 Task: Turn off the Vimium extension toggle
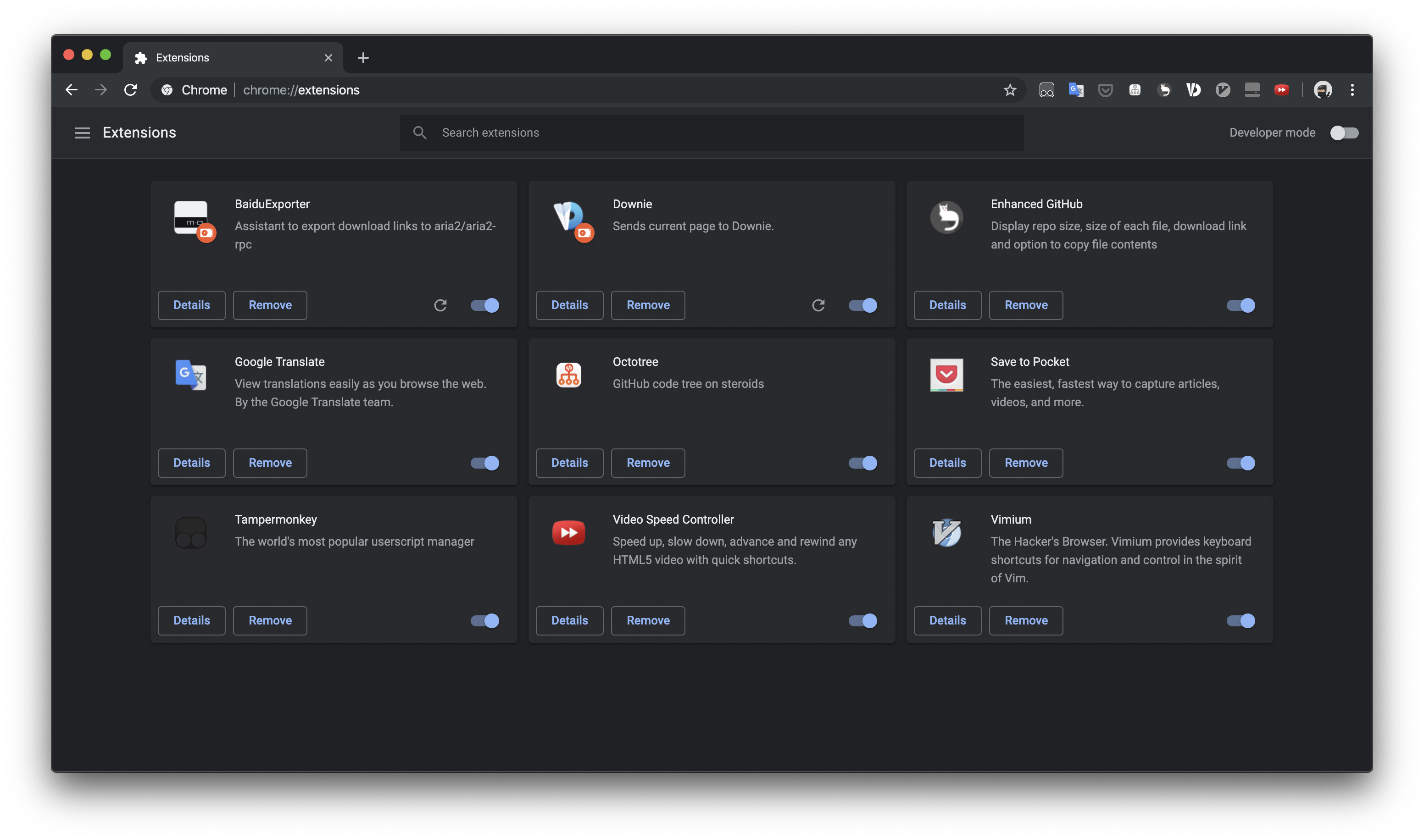1240,621
